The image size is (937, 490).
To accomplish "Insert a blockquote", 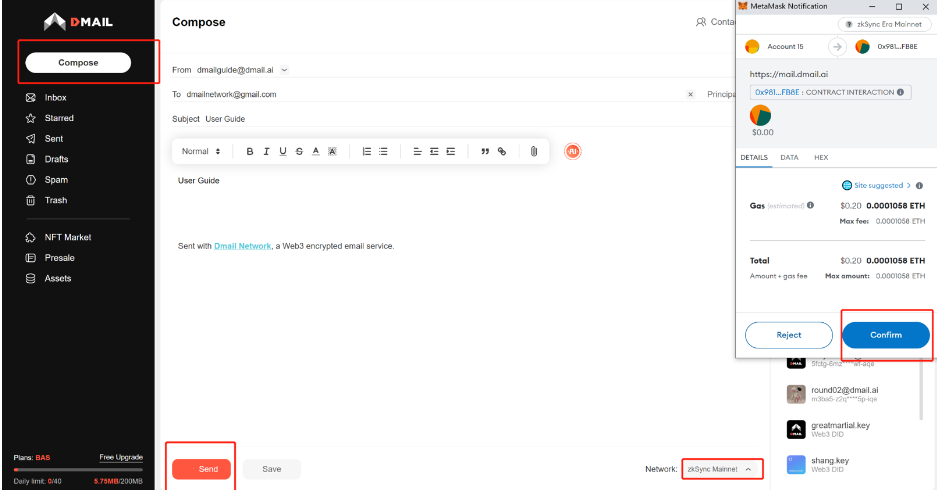I will [x=485, y=152].
